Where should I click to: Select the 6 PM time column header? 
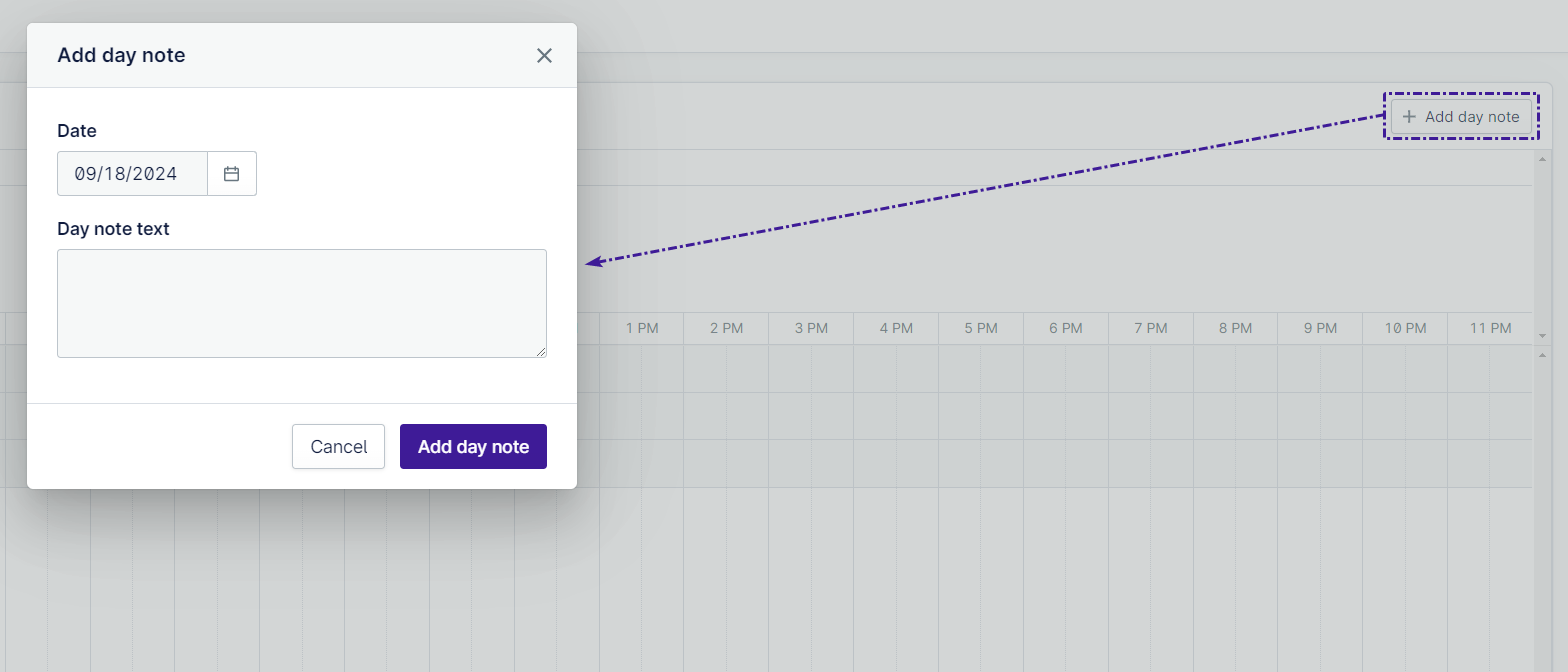click(1067, 328)
